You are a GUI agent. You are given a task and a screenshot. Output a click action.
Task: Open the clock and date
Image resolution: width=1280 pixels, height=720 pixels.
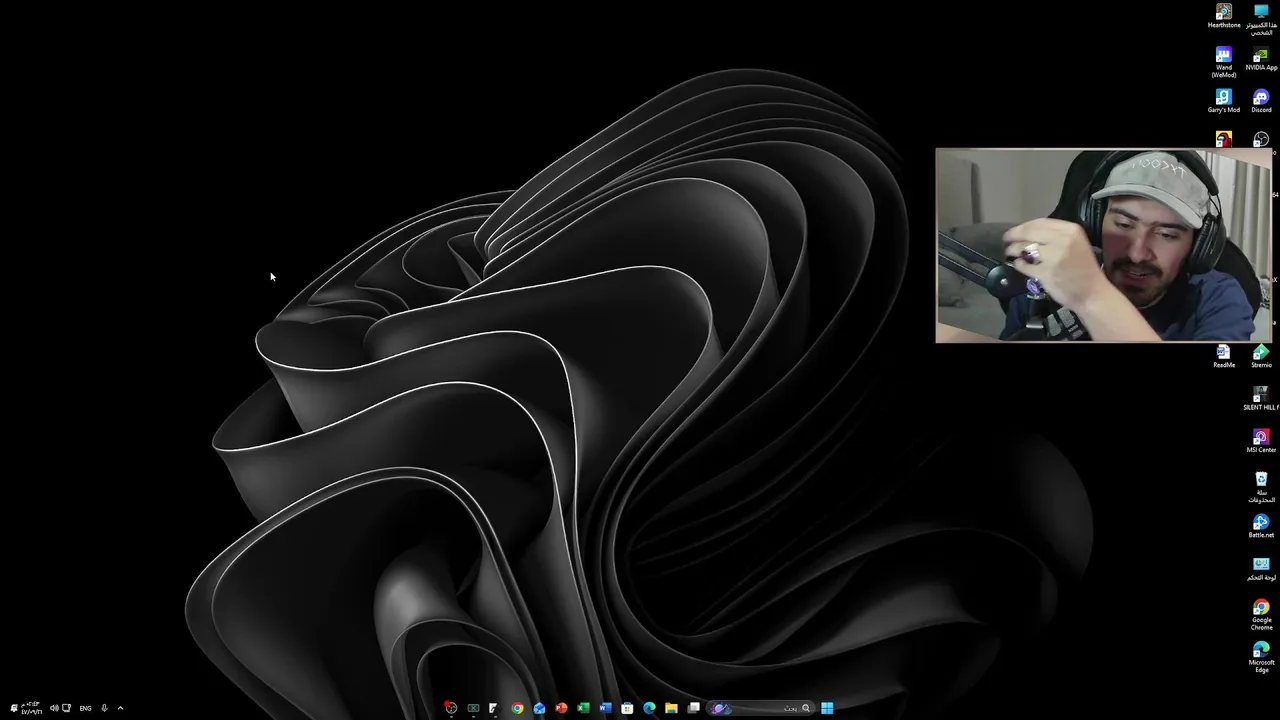31,708
